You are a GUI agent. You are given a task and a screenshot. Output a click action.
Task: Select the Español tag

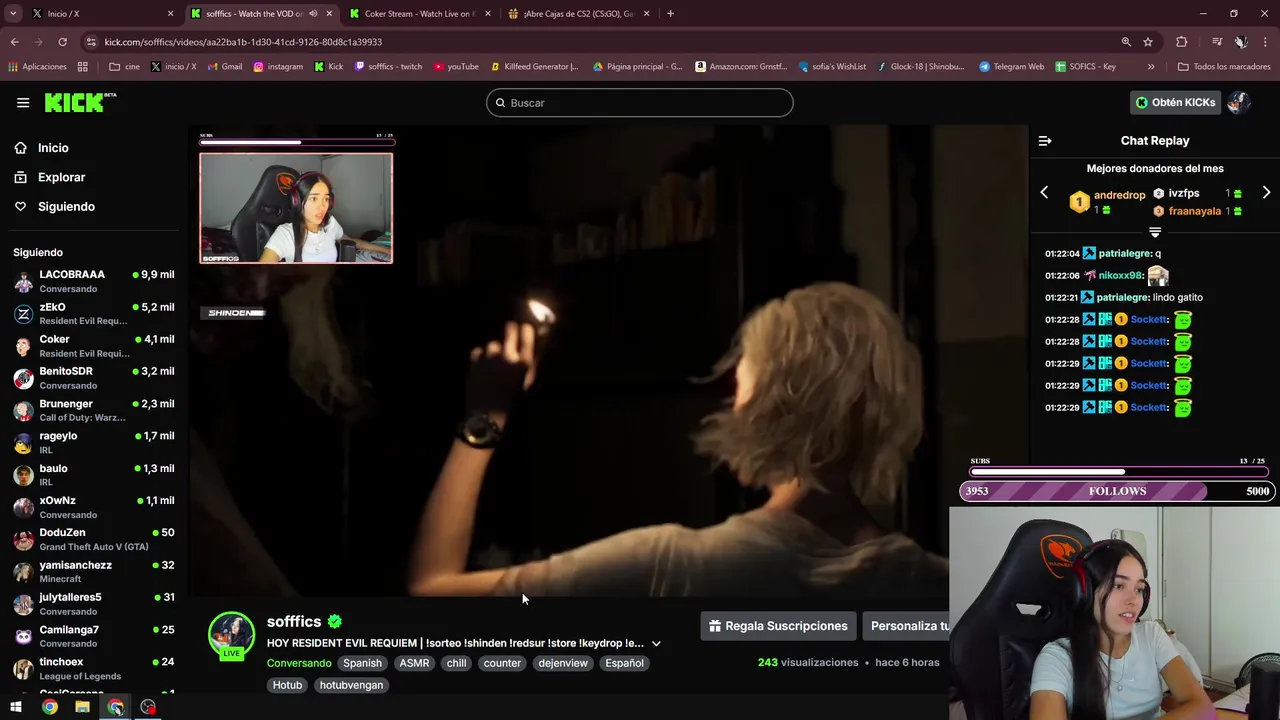(x=624, y=663)
